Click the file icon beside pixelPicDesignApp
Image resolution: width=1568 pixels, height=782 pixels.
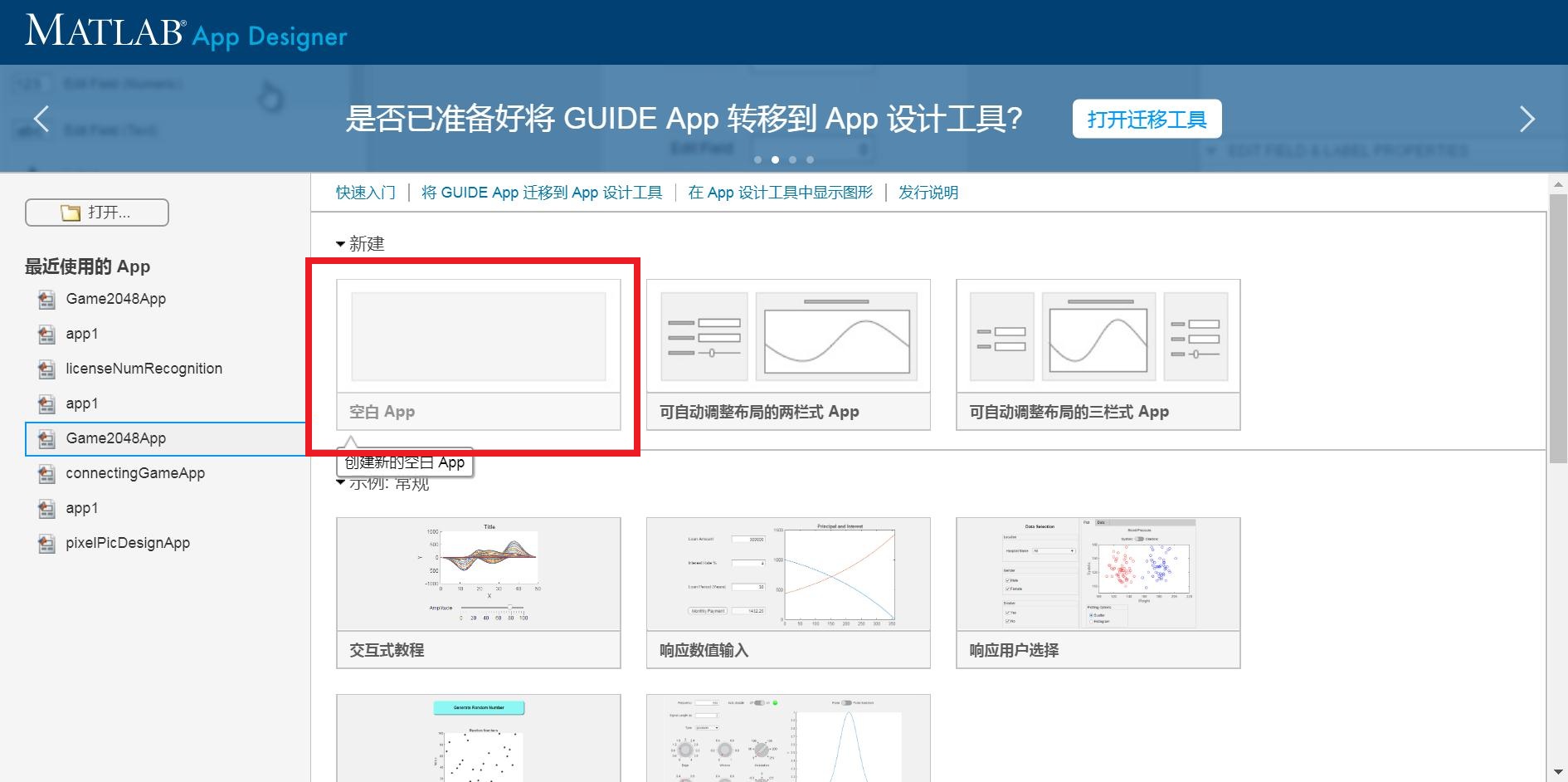pos(46,543)
